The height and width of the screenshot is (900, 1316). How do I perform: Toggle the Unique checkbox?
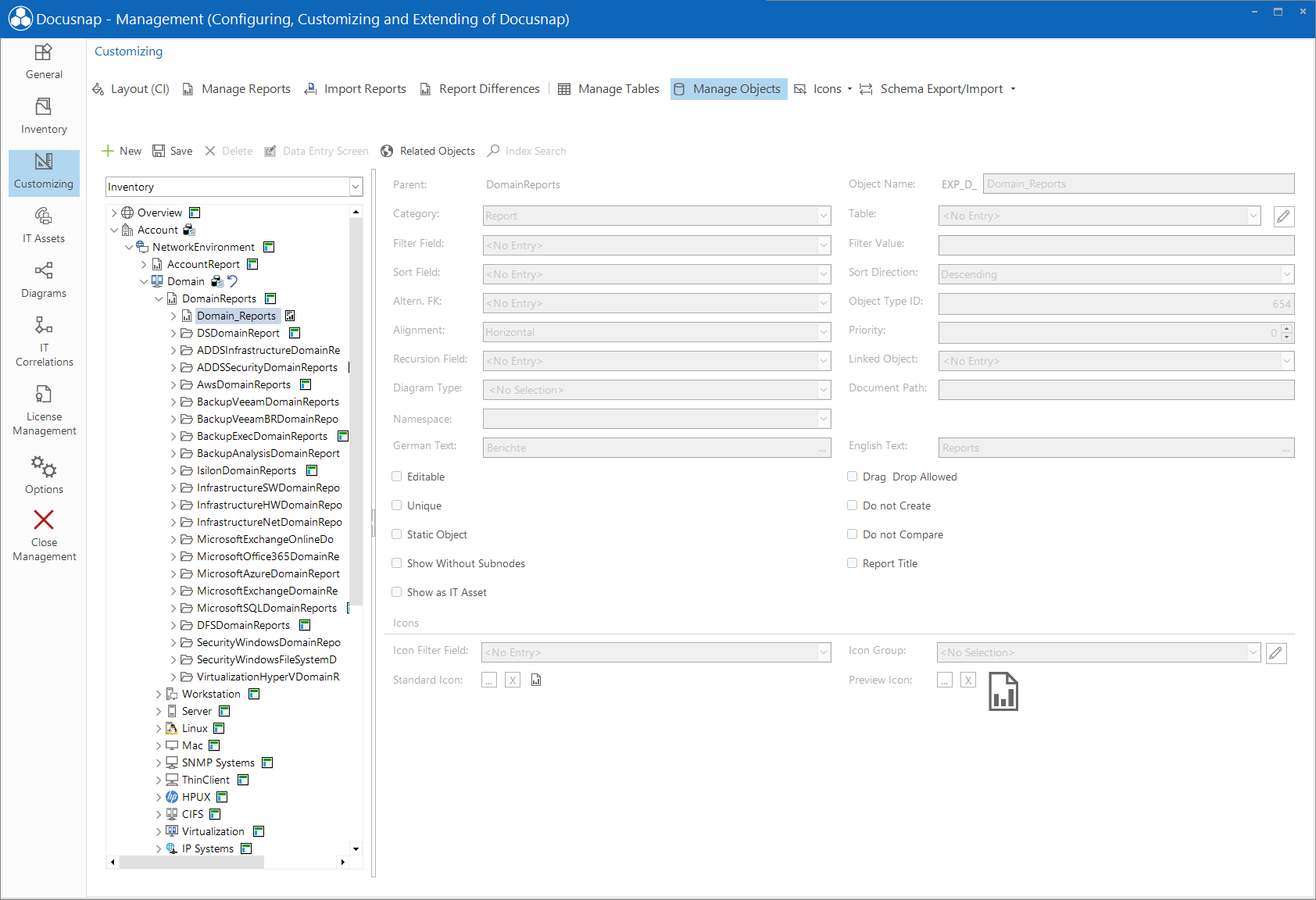397,505
